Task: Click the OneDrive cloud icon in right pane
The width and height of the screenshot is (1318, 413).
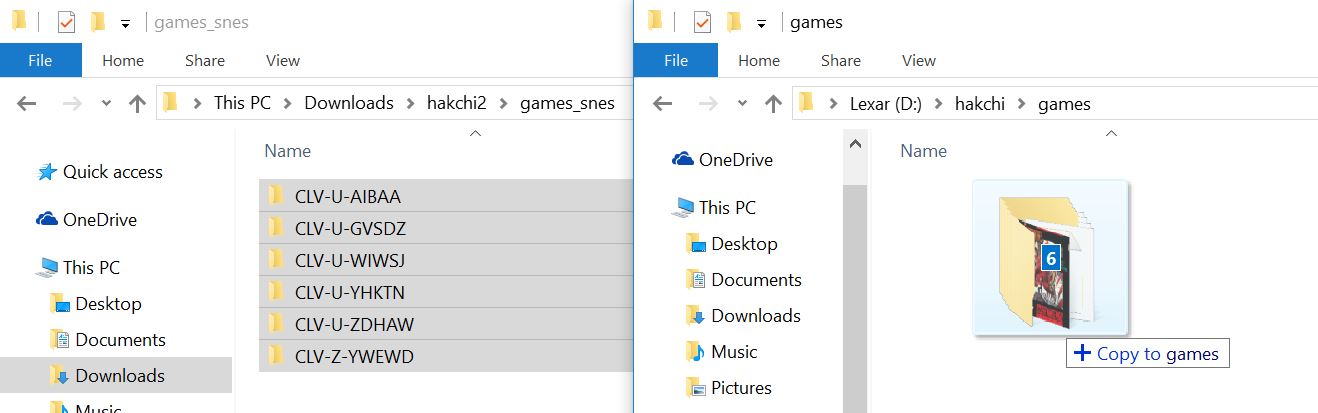Action: coord(683,159)
